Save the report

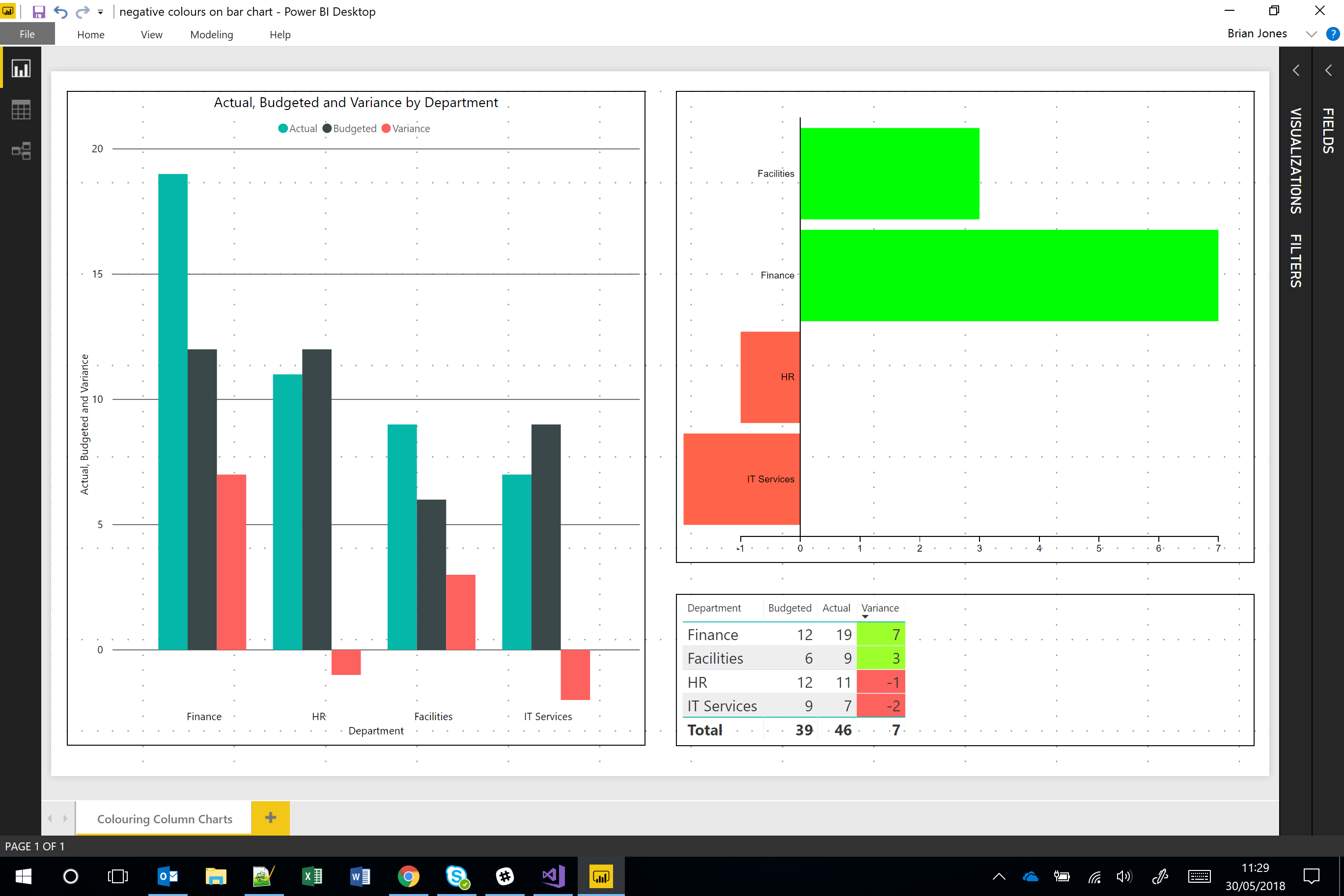(38, 11)
